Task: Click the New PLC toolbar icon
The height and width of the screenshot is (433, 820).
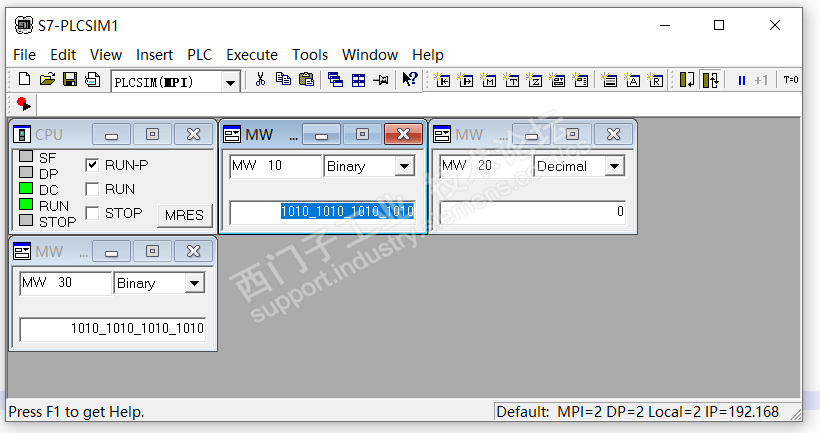Action: tap(24, 79)
